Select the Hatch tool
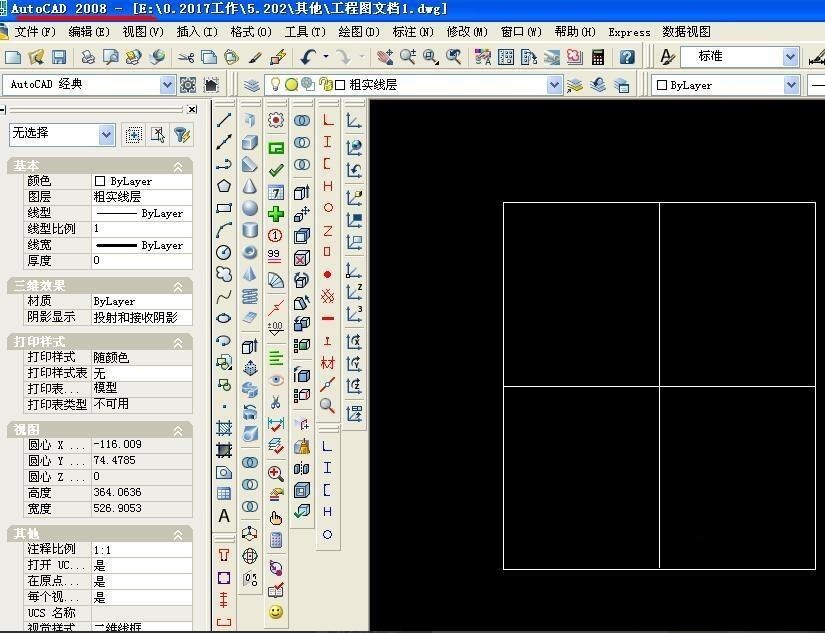Screen dimensions: 825x633 [224, 428]
